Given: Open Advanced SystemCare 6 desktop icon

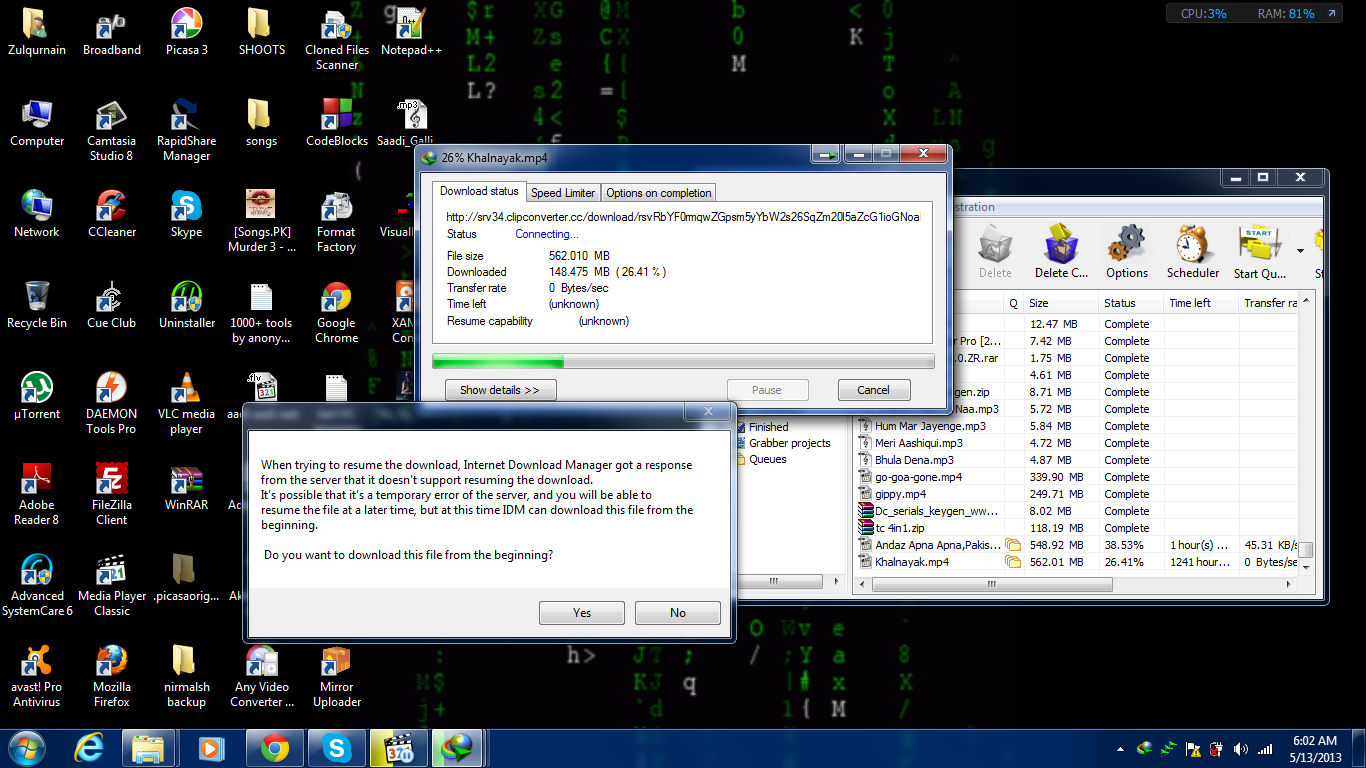Looking at the screenshot, I should (x=37, y=585).
